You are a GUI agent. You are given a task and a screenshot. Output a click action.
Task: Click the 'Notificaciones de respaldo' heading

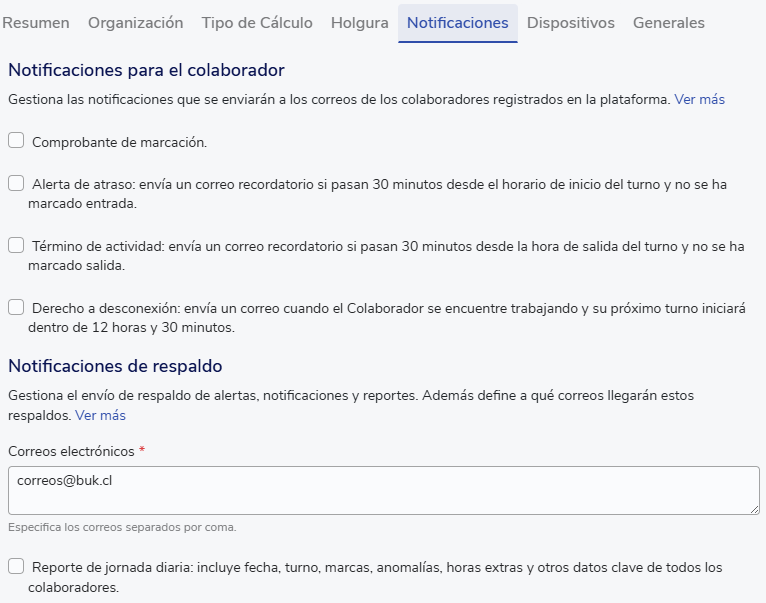115,366
